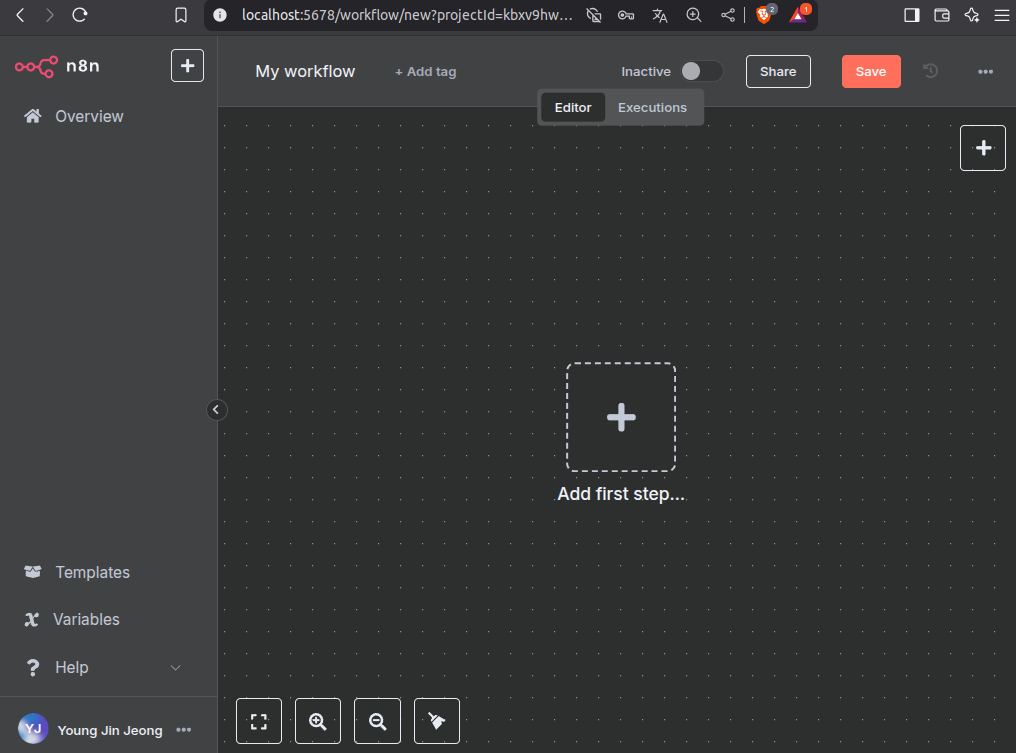
Task: Click the Young Jin Jeong name
Action: pos(110,730)
